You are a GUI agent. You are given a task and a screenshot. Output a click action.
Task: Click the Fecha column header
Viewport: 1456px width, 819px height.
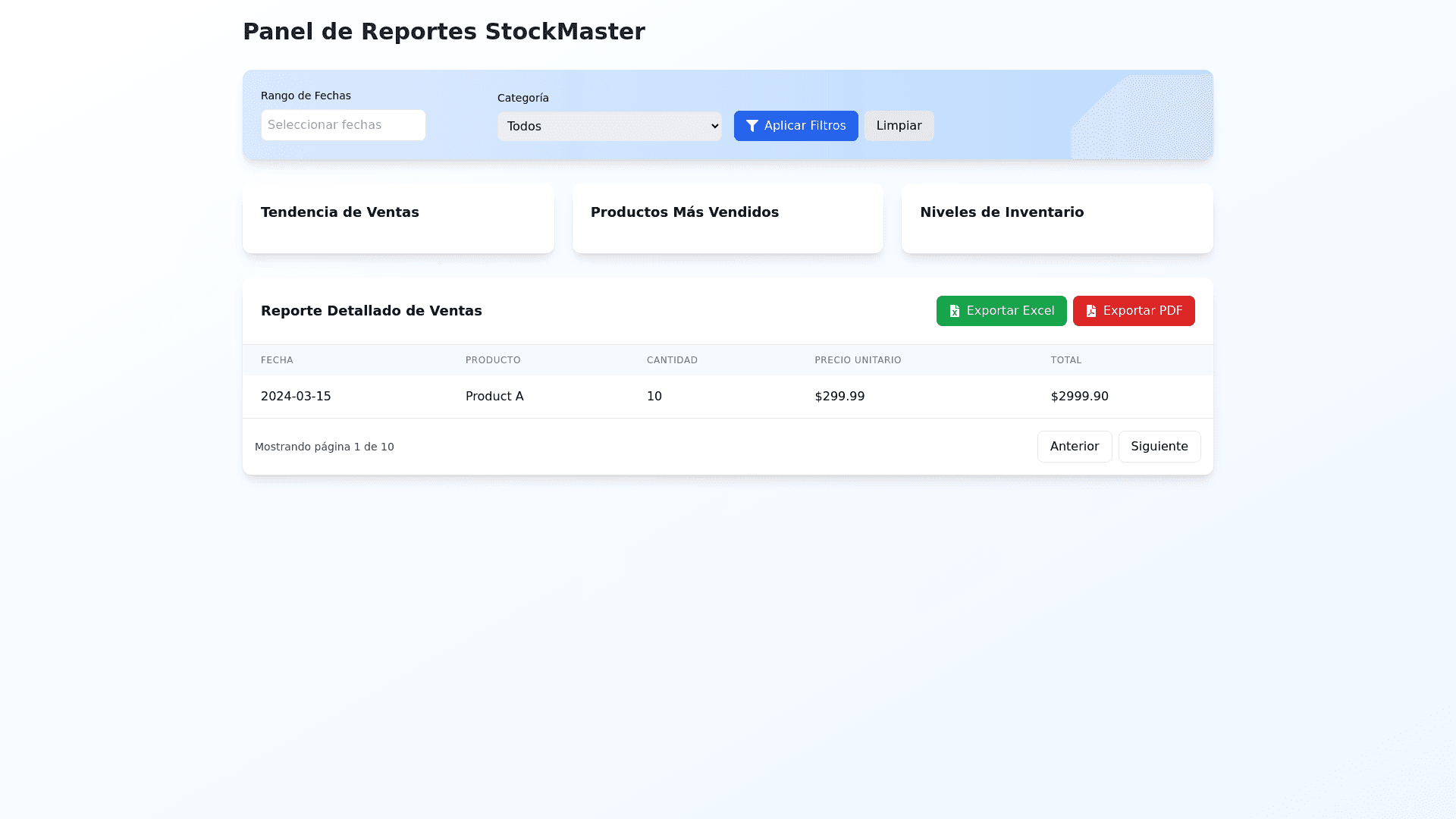pos(277,360)
